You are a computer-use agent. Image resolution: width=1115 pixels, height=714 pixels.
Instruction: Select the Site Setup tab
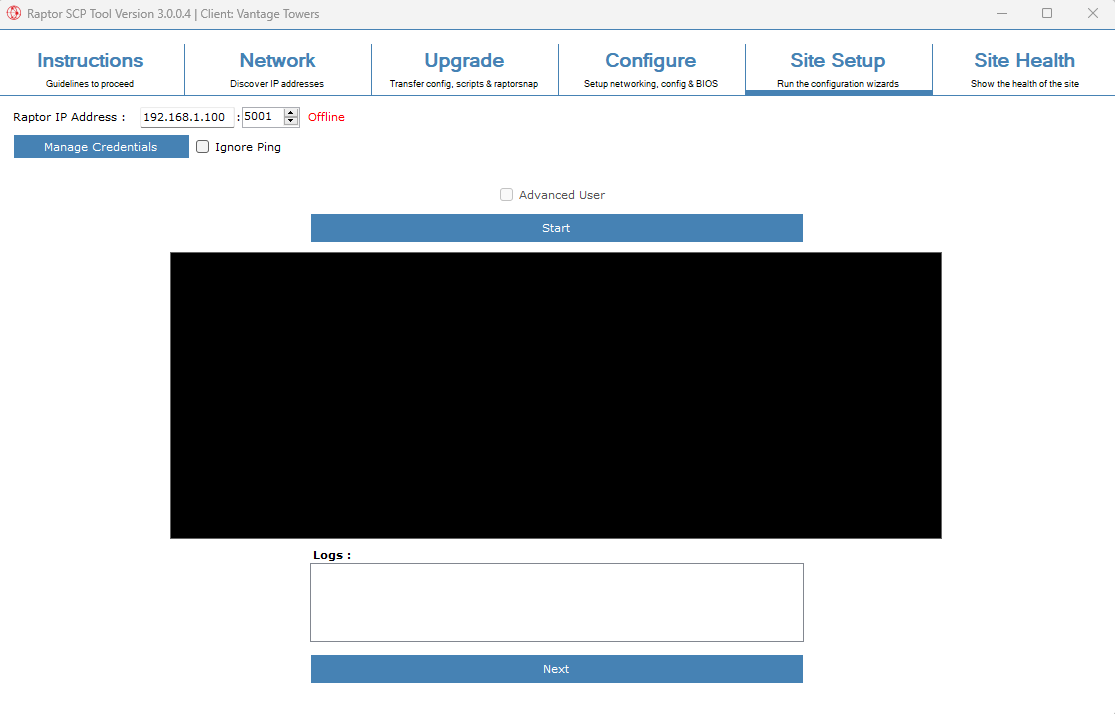838,60
